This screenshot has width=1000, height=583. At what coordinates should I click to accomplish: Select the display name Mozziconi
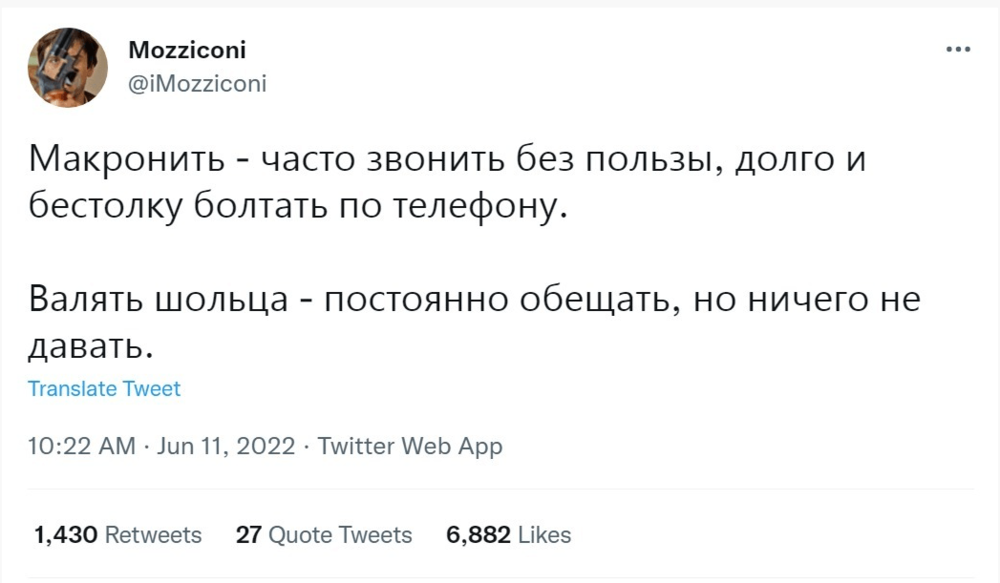[188, 49]
